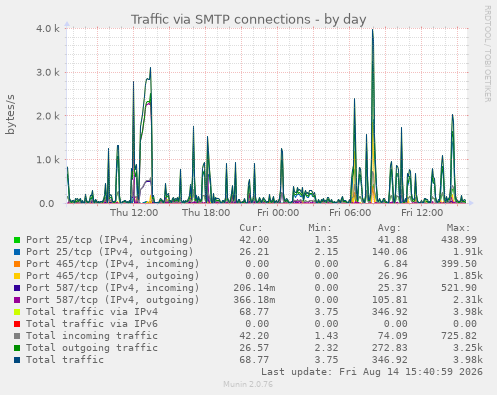Click the 'Port 465/tcp (IPv4, incoming)' legend label

[113, 264]
